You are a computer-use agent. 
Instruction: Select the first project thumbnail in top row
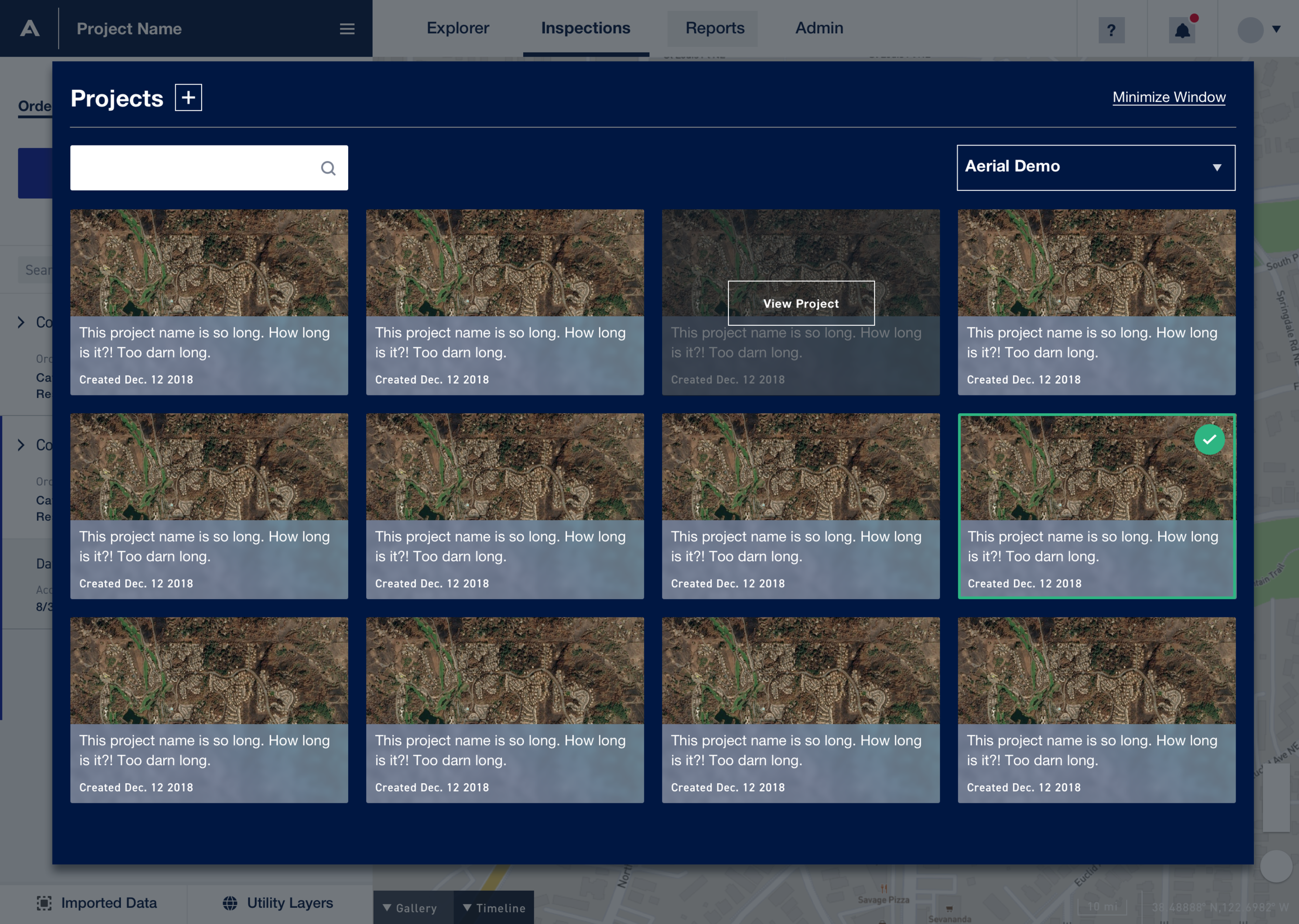209,263
